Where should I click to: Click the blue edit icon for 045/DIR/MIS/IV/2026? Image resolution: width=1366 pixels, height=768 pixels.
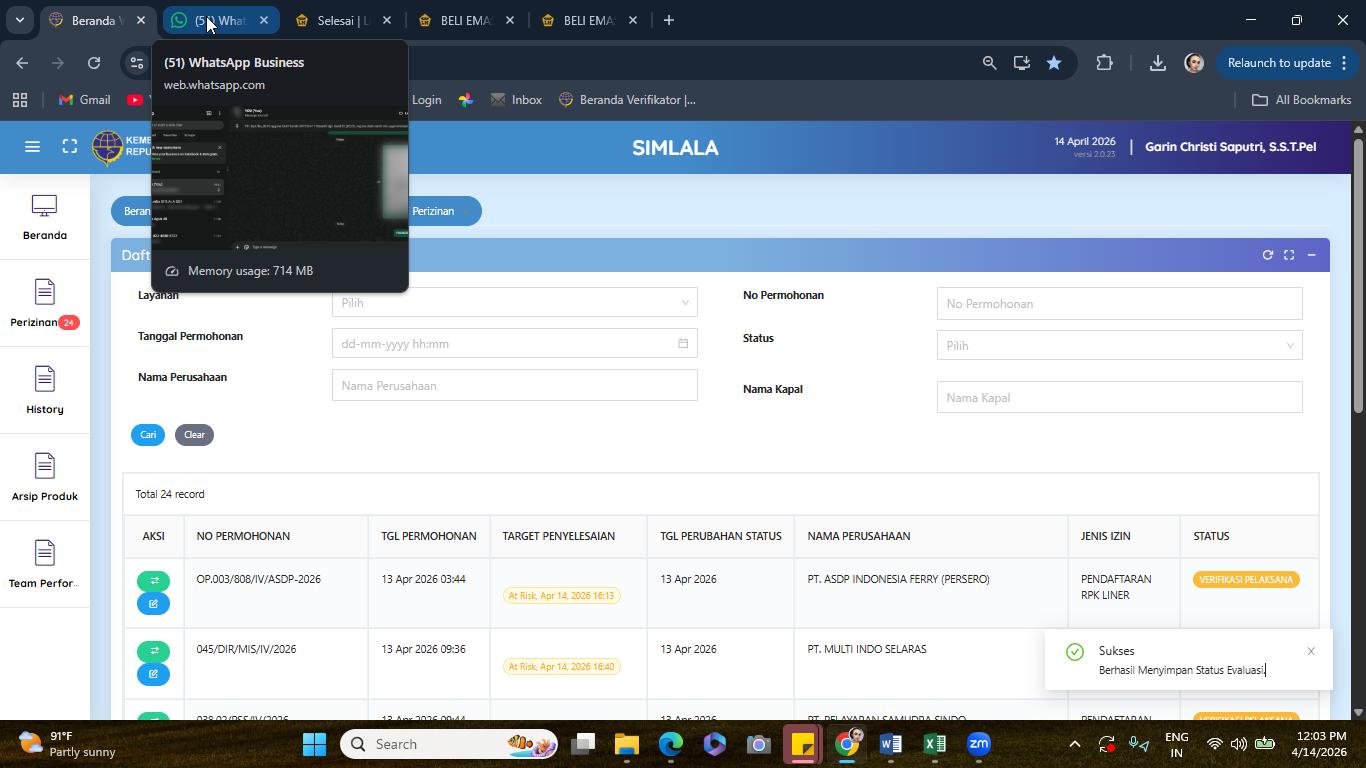pyautogui.click(x=154, y=674)
